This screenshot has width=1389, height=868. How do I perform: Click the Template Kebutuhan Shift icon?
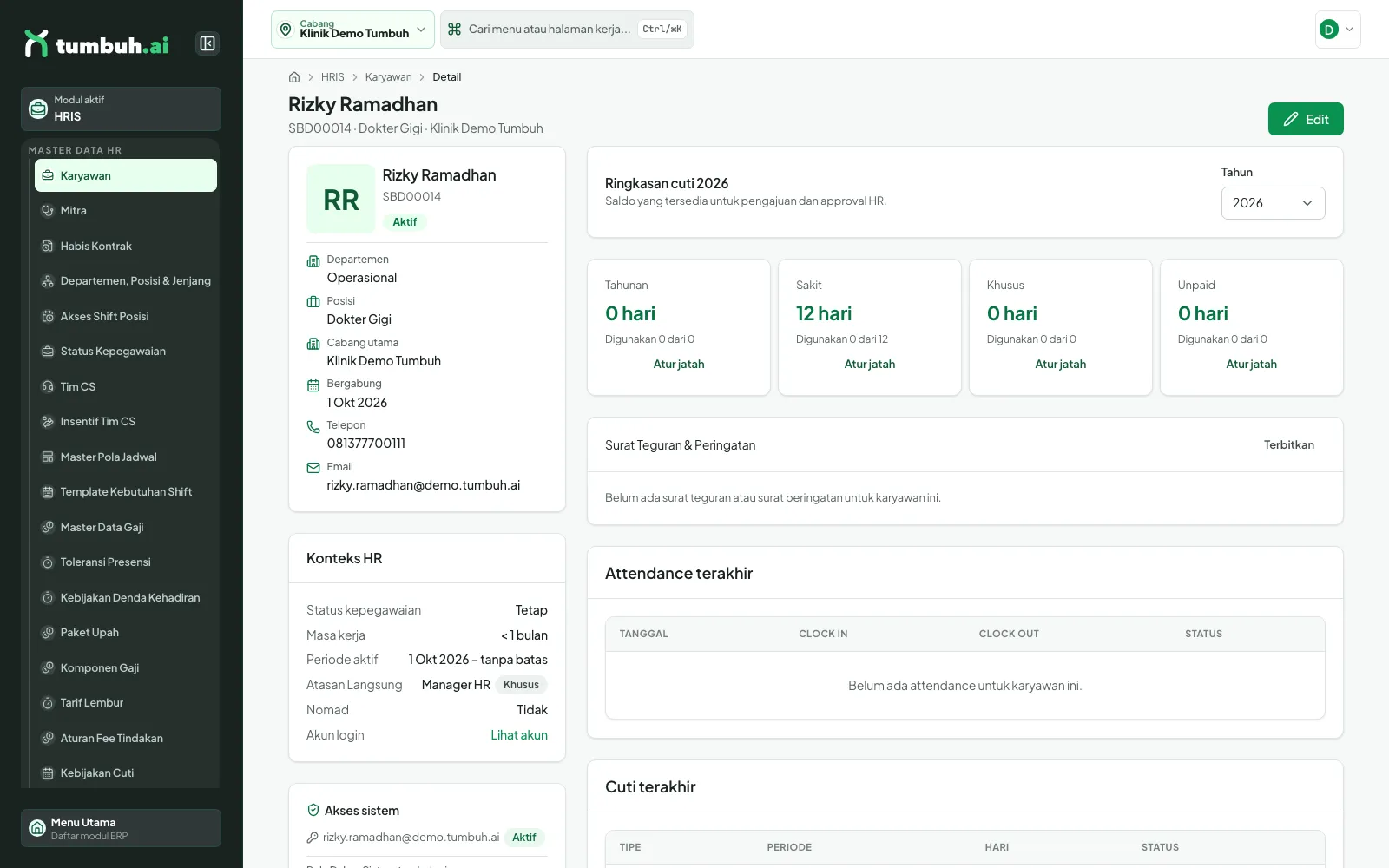(x=48, y=492)
